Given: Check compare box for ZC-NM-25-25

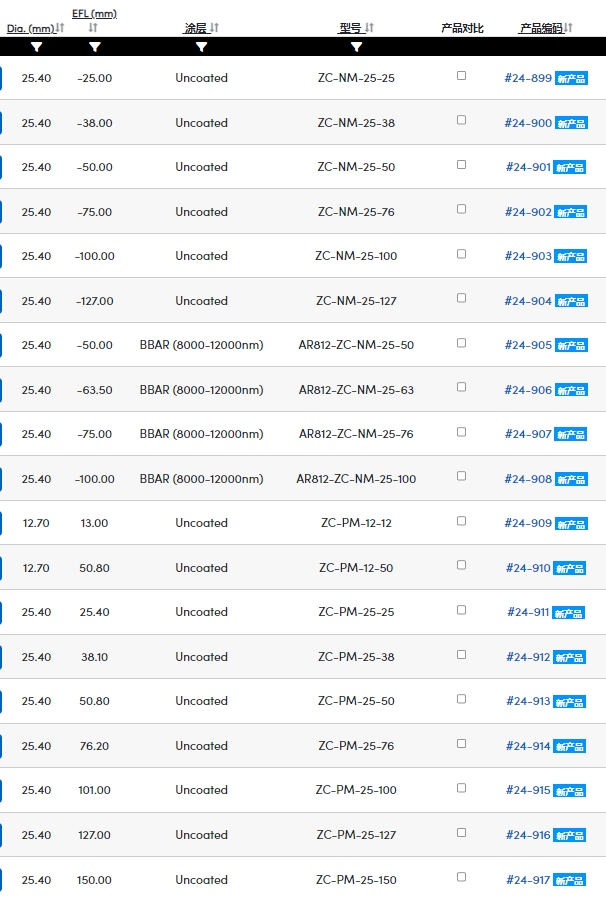Looking at the screenshot, I should pyautogui.click(x=461, y=75).
